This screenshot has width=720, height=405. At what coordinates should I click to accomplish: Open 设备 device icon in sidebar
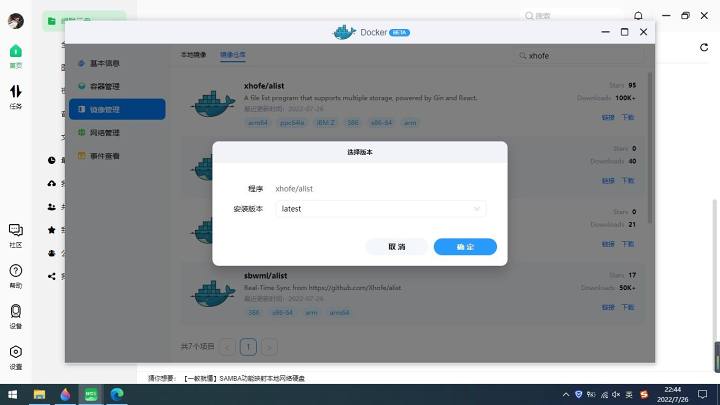[x=16, y=316]
